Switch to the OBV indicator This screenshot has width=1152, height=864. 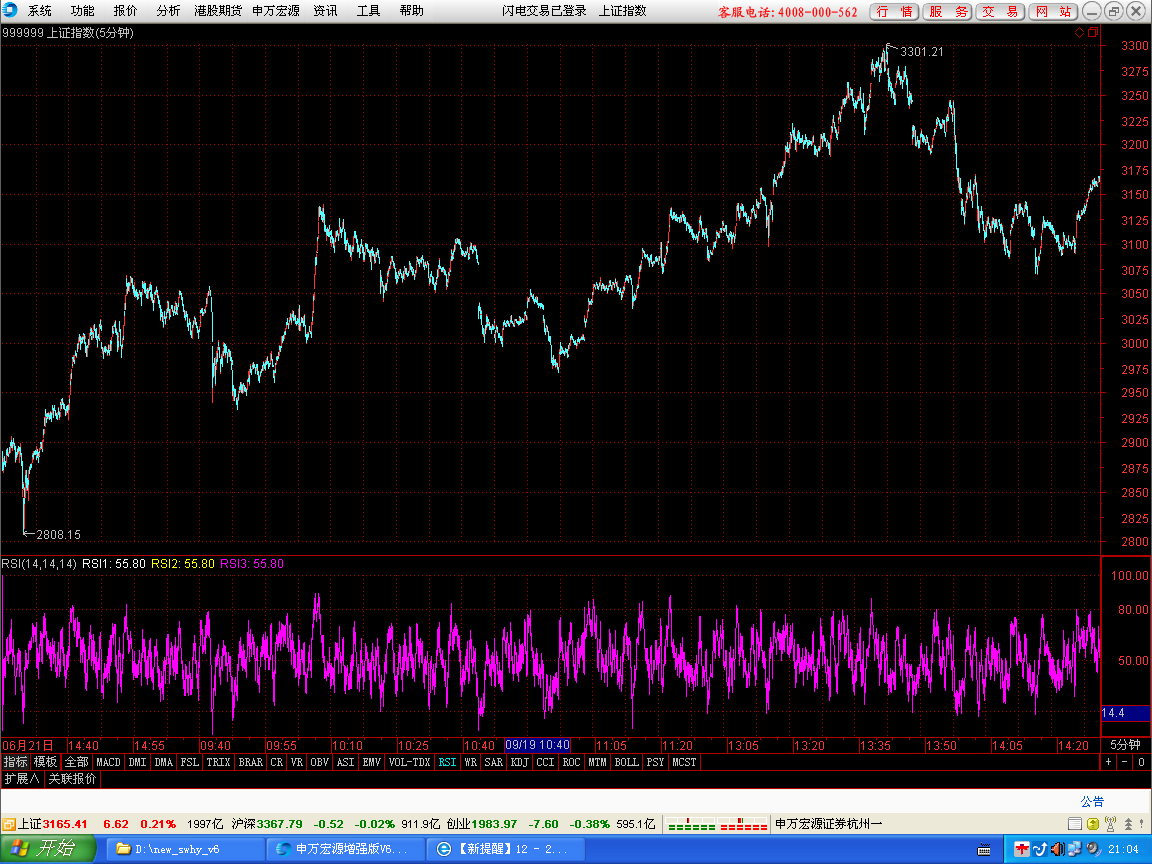point(320,762)
